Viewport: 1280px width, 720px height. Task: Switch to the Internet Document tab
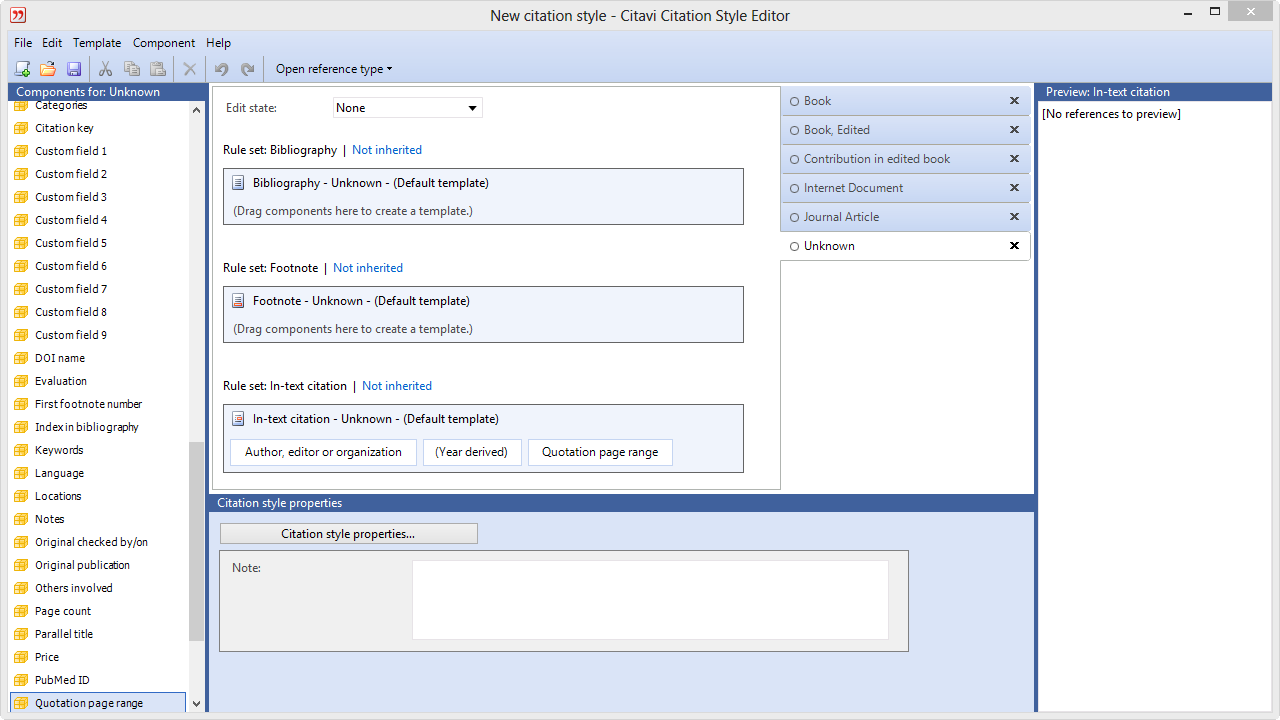(906, 188)
